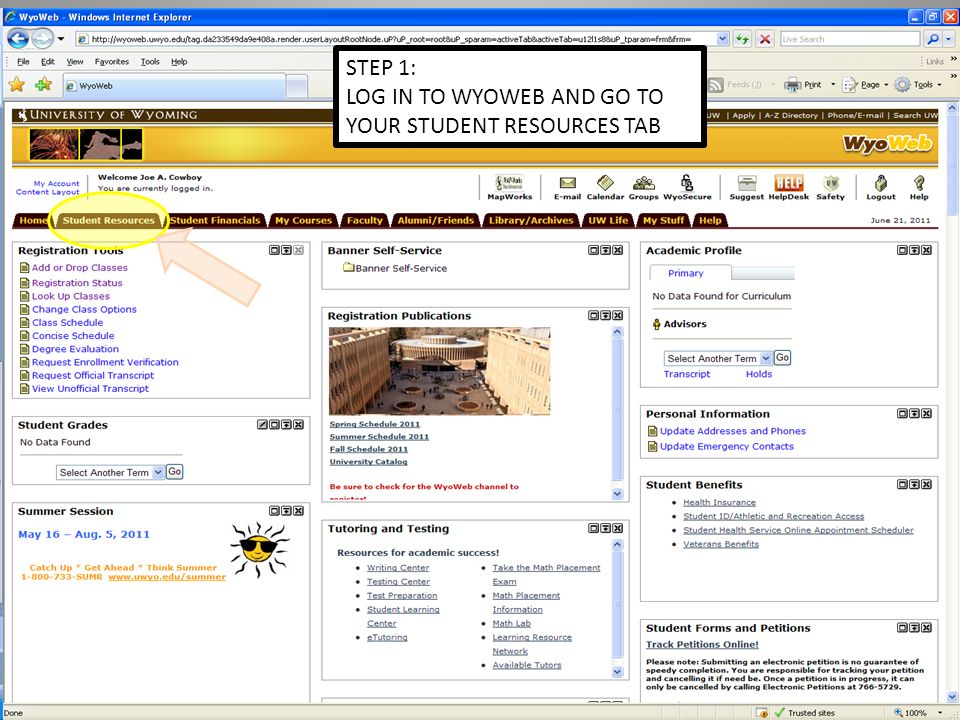The image size is (960, 720).
Task: Click the browser address bar URL
Action: pyautogui.click(x=396, y=39)
